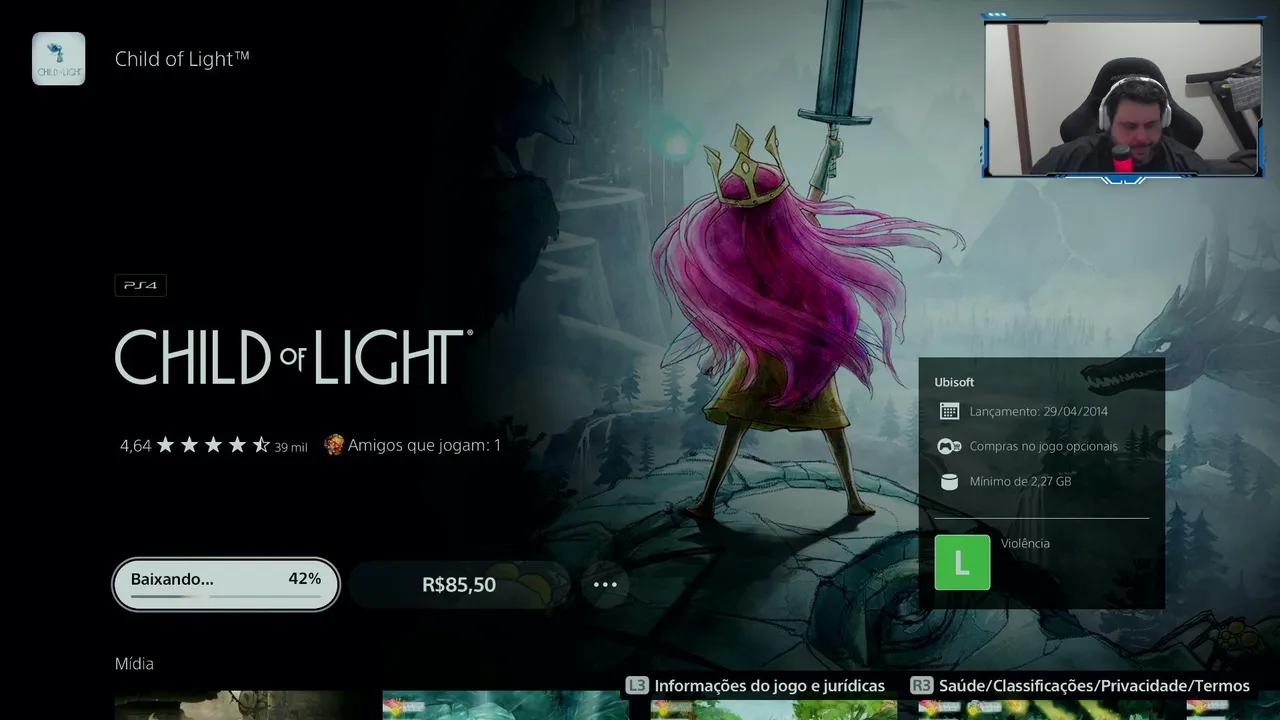Click the Mídia section heading
The image size is (1280, 720).
click(x=134, y=664)
